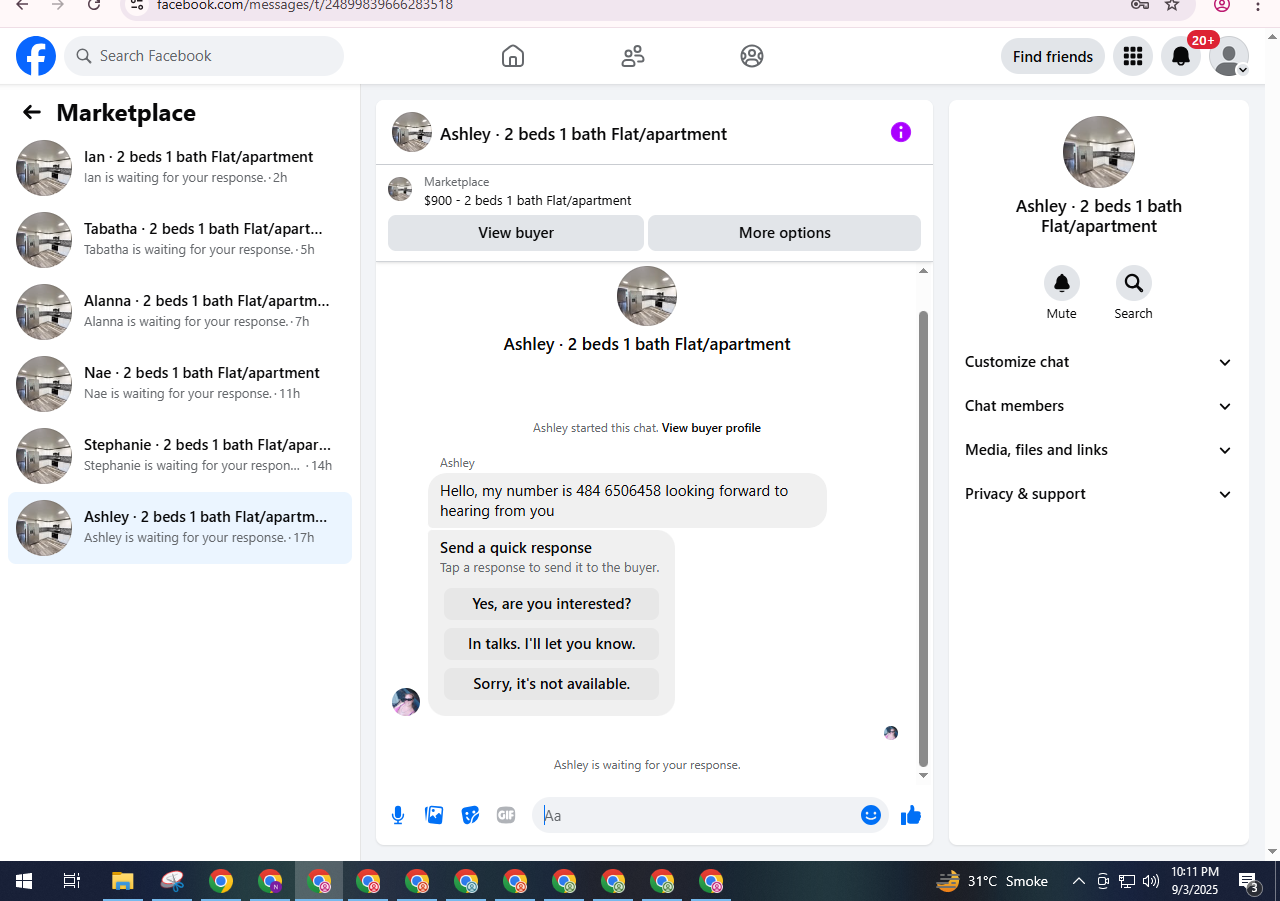The image size is (1280, 901).
Task: Open Alanna's apartment conversation
Action: tap(180, 312)
